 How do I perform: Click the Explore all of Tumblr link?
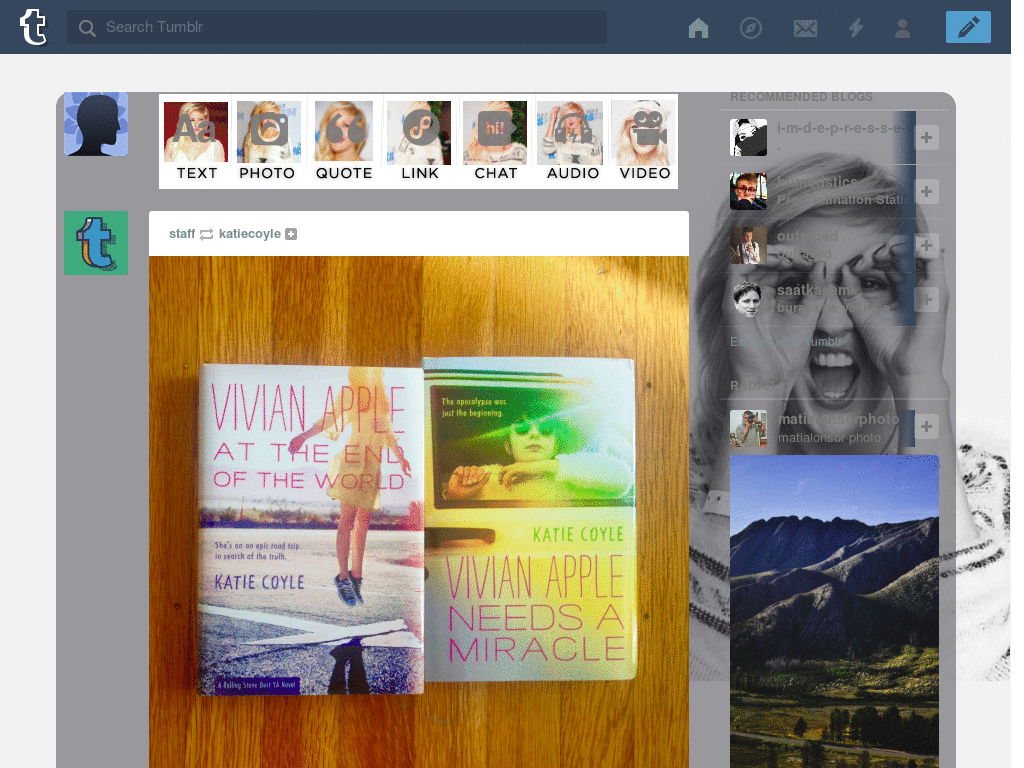[x=786, y=342]
